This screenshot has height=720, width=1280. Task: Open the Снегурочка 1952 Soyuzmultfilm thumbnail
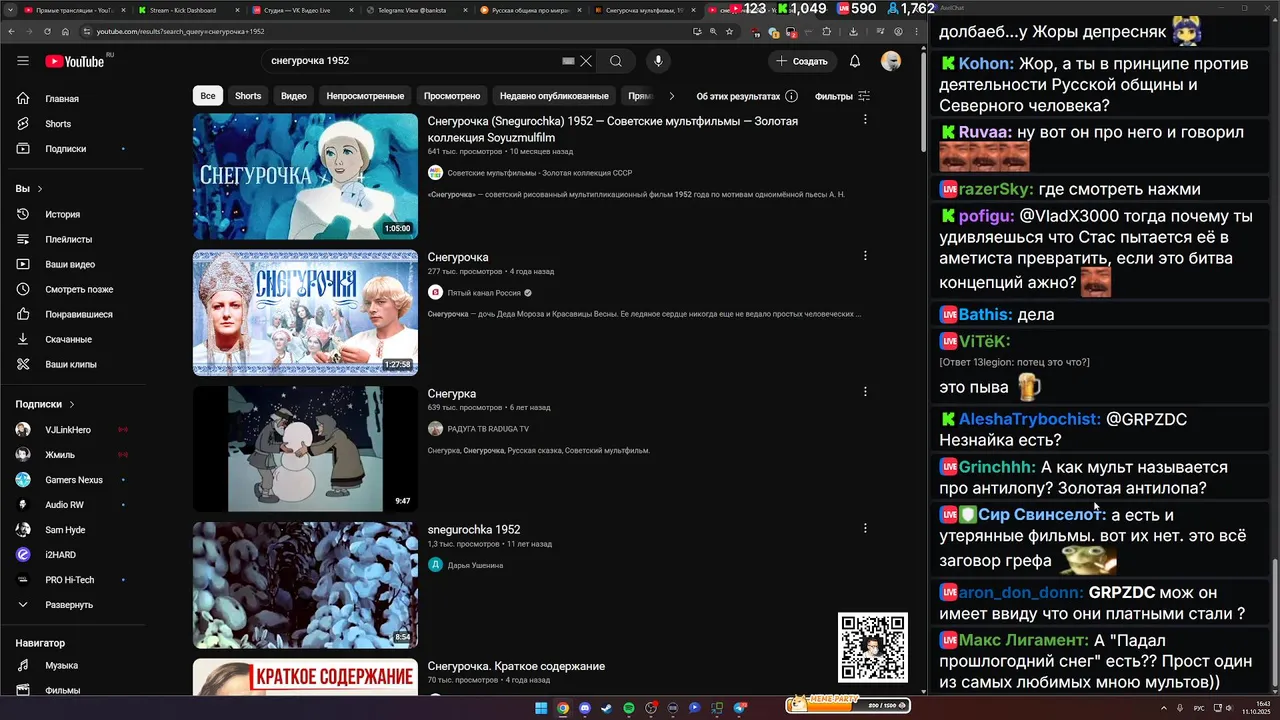coord(305,176)
